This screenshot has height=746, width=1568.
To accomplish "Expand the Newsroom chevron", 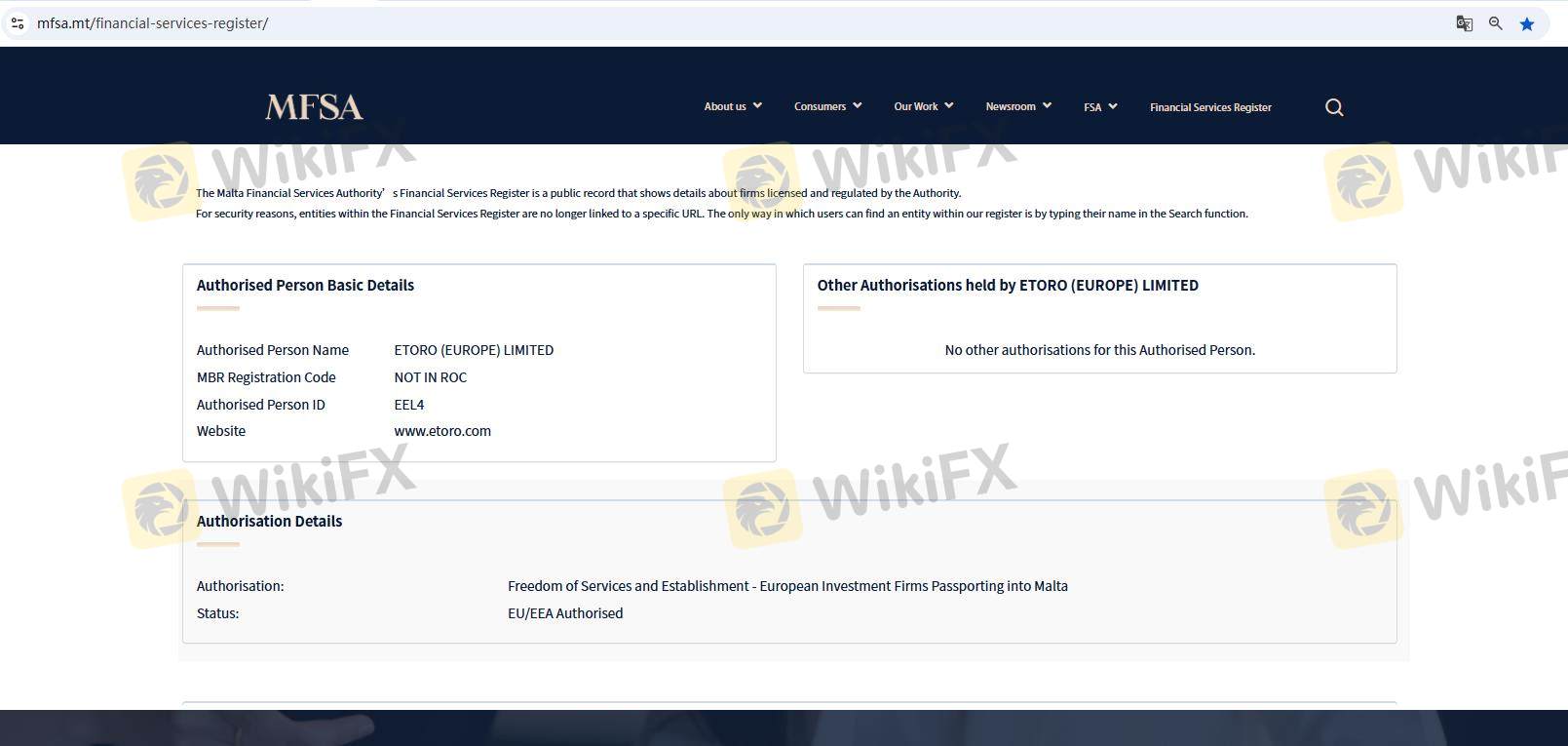I will click(x=1047, y=105).
